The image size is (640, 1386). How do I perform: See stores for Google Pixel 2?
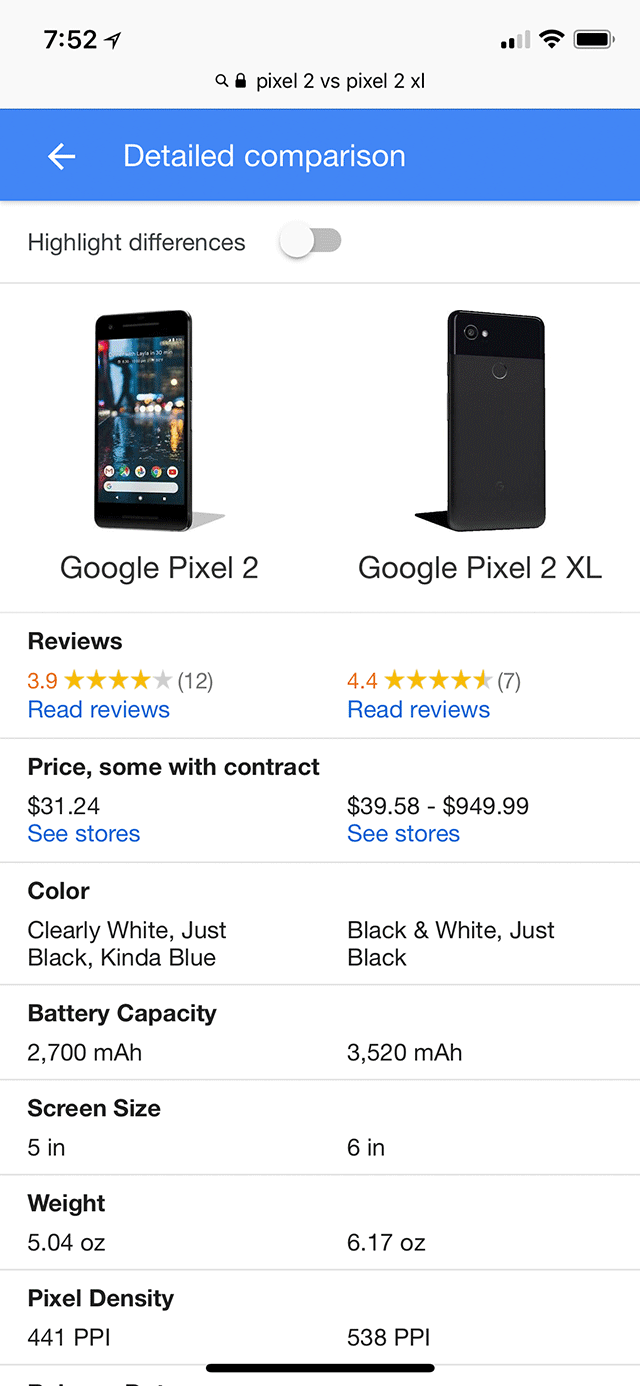tap(84, 834)
